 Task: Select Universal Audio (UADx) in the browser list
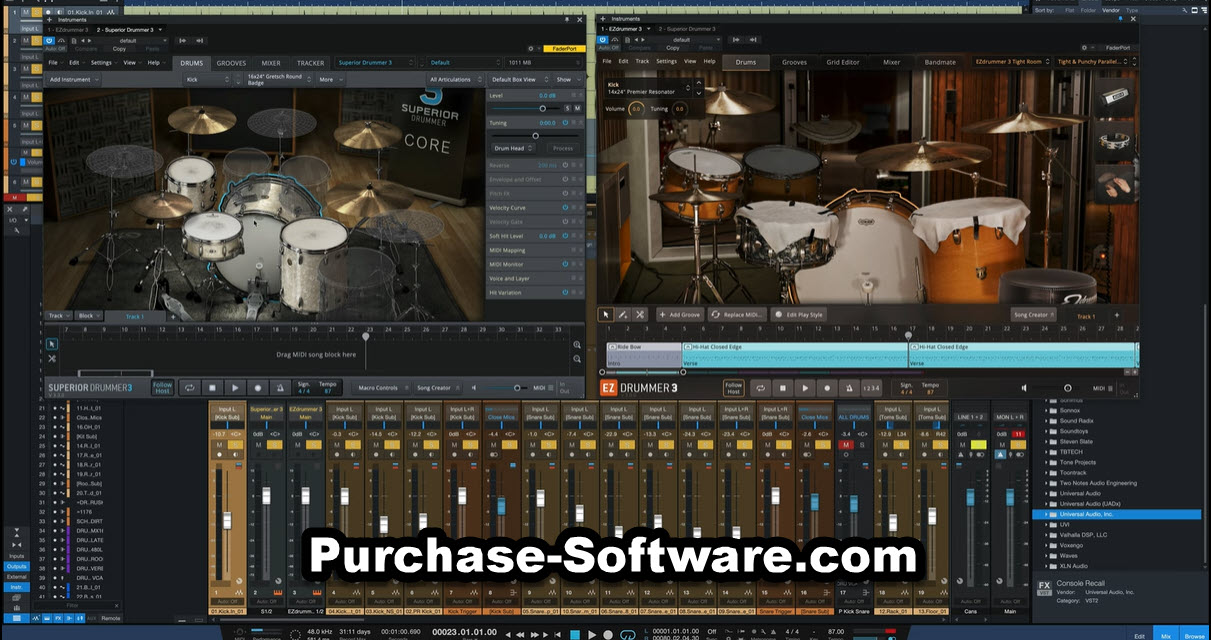[x=1090, y=503]
